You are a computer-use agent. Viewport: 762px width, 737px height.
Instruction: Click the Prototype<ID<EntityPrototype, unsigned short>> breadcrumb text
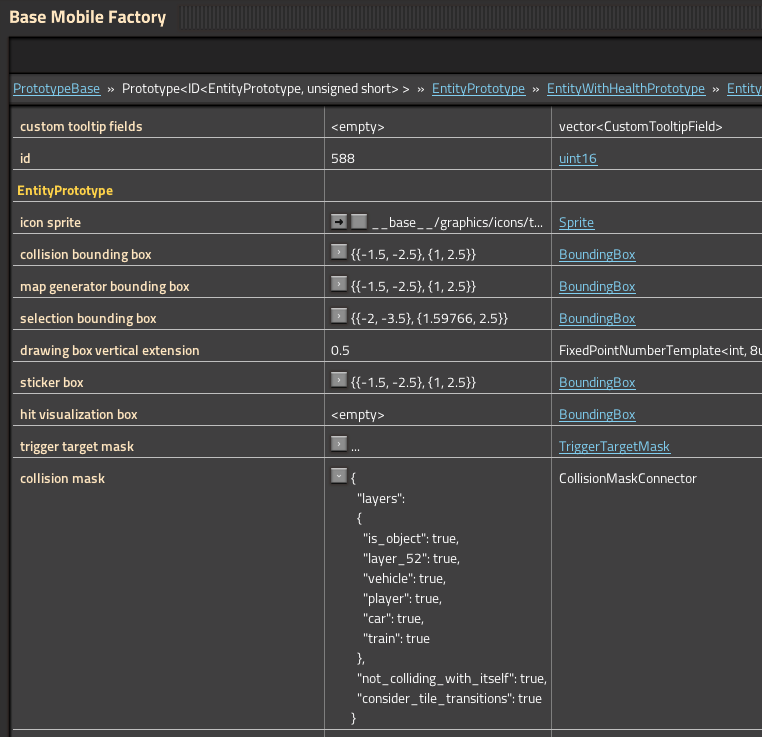tap(266, 88)
